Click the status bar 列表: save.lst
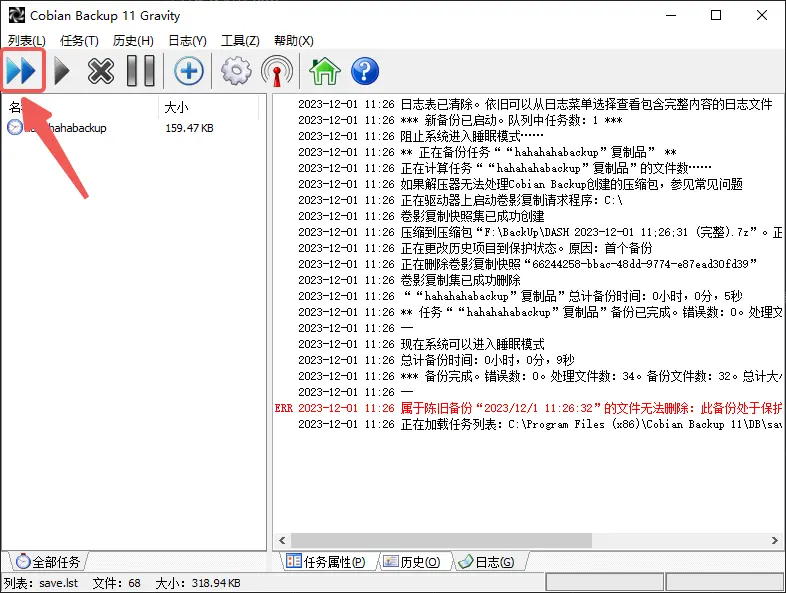The width and height of the screenshot is (786, 593). tap(41, 583)
